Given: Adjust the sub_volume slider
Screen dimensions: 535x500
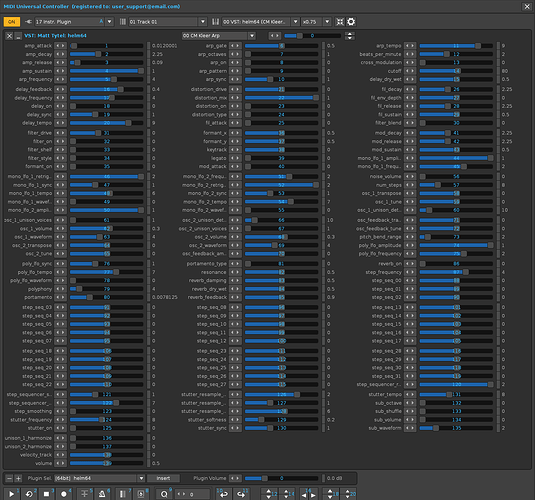Looking at the screenshot, I should coord(456,419).
